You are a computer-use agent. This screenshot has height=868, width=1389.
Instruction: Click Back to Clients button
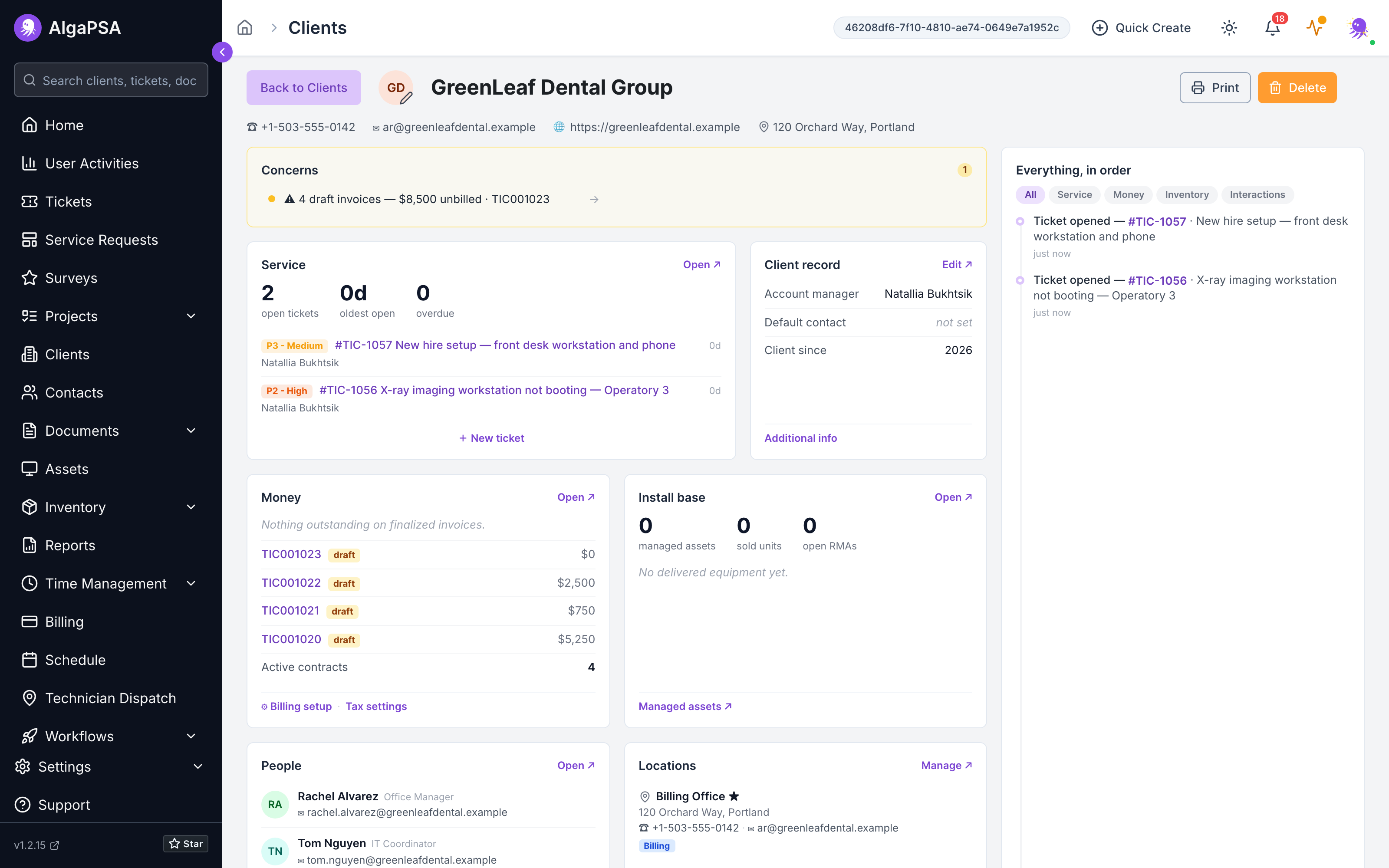304,88
